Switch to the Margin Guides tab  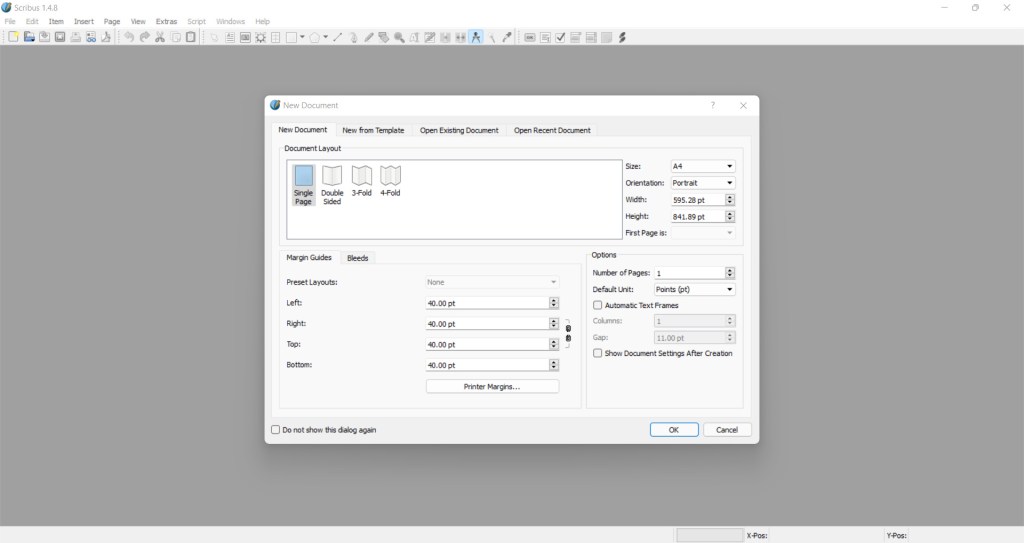[x=309, y=257]
